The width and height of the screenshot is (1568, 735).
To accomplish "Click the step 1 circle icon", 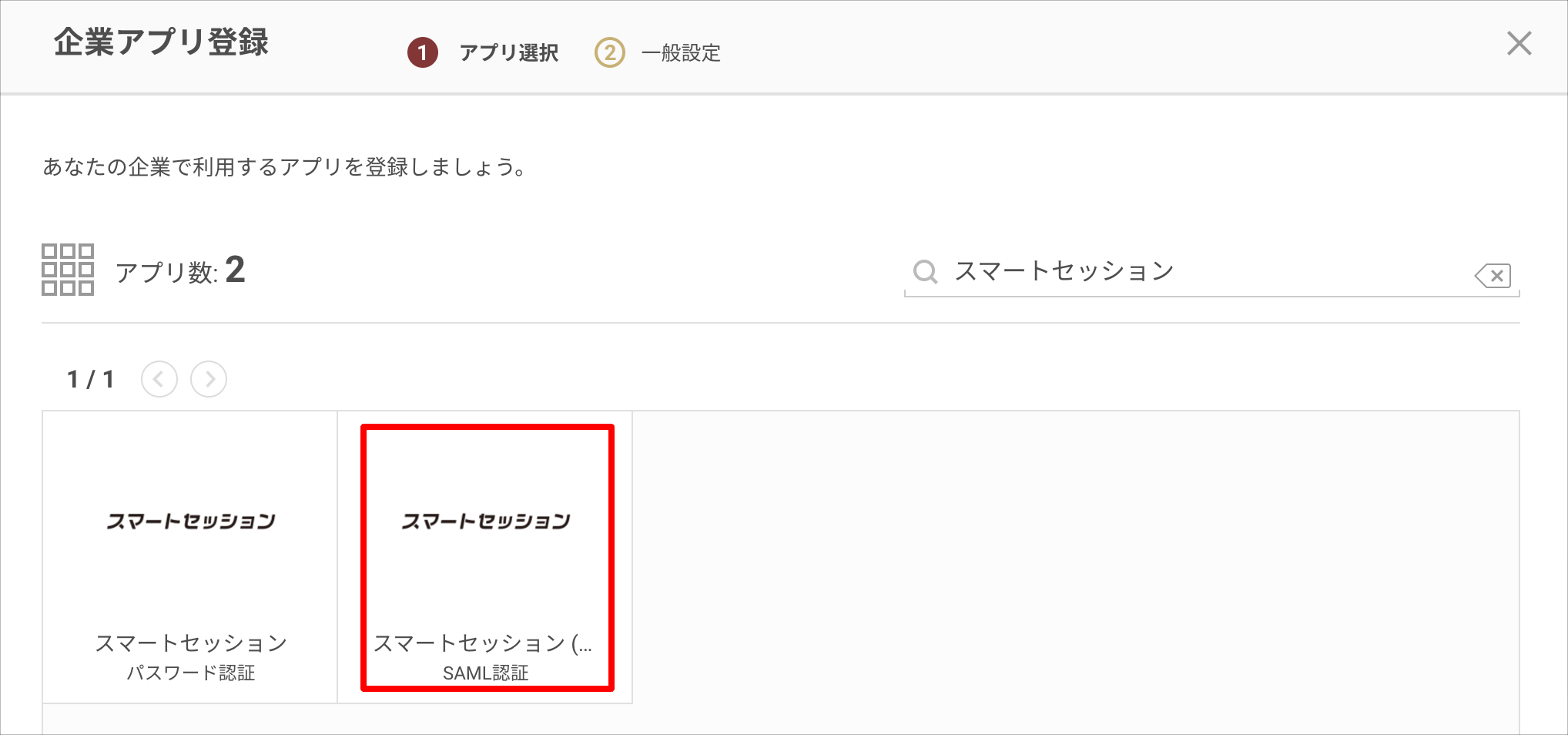I will pyautogui.click(x=423, y=52).
